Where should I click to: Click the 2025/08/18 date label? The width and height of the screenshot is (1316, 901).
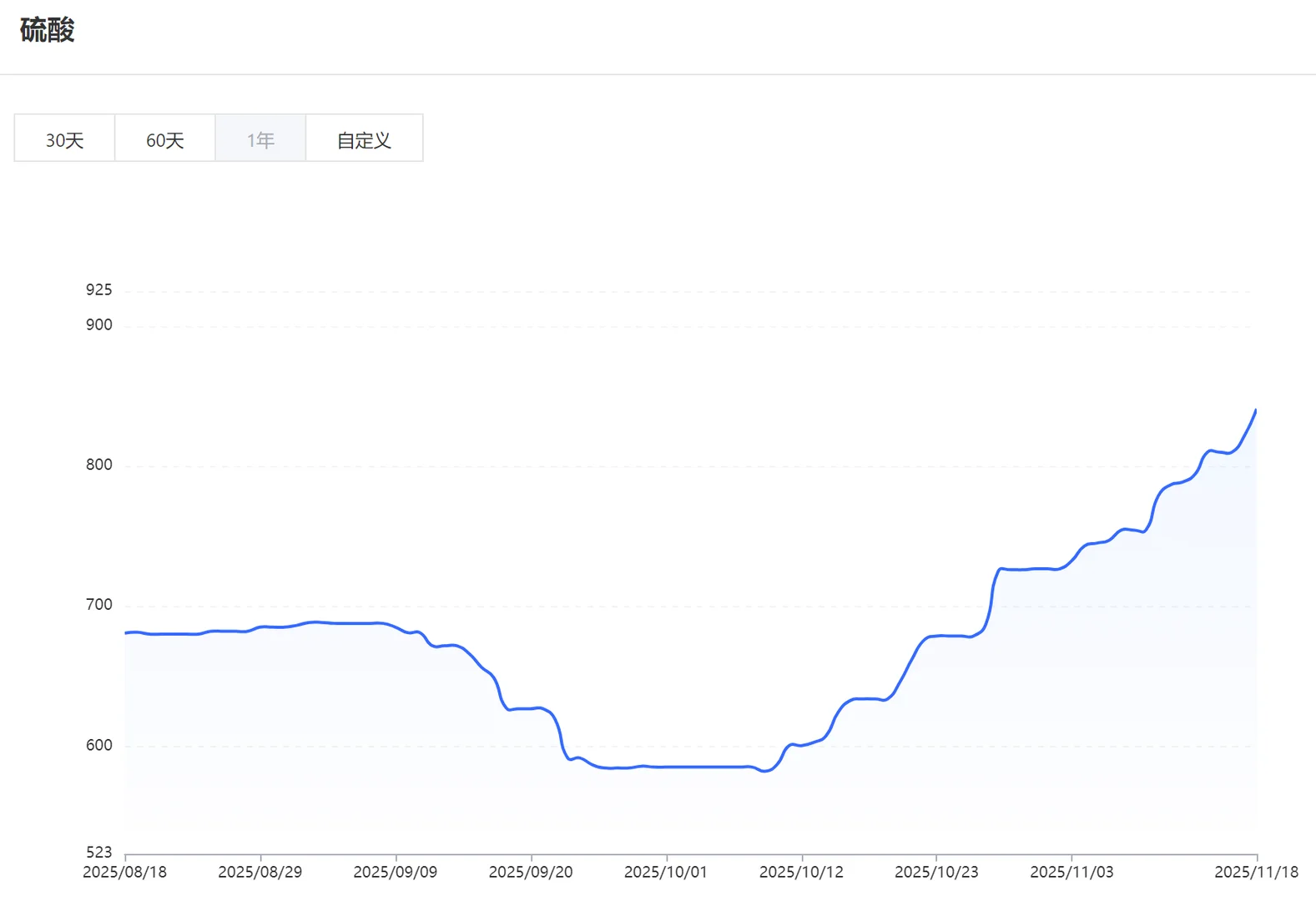(124, 872)
